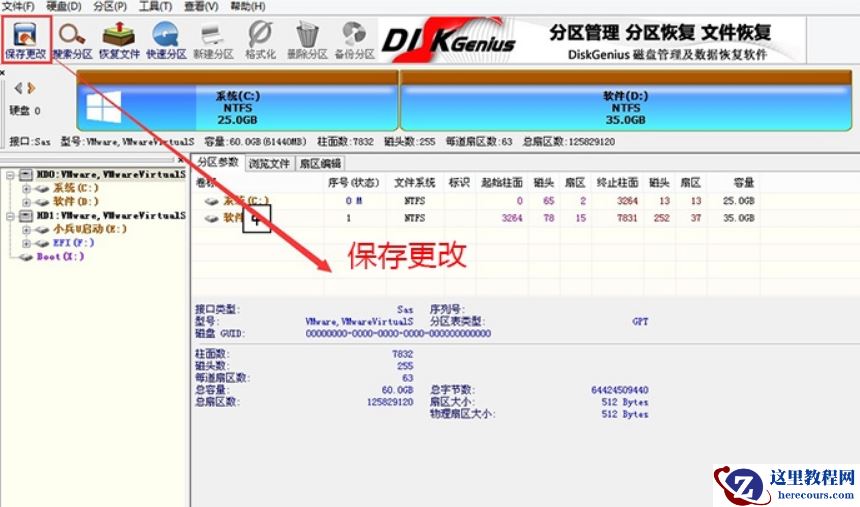Click the 系统(C:) row drive icon in table

pos(212,201)
